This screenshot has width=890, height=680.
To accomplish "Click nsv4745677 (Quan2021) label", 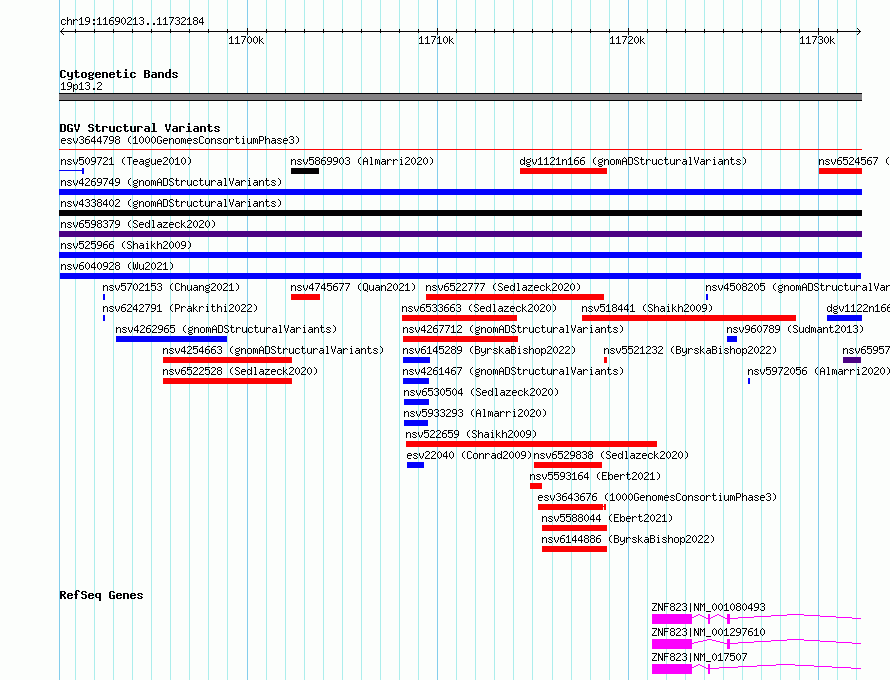I will pos(353,287).
